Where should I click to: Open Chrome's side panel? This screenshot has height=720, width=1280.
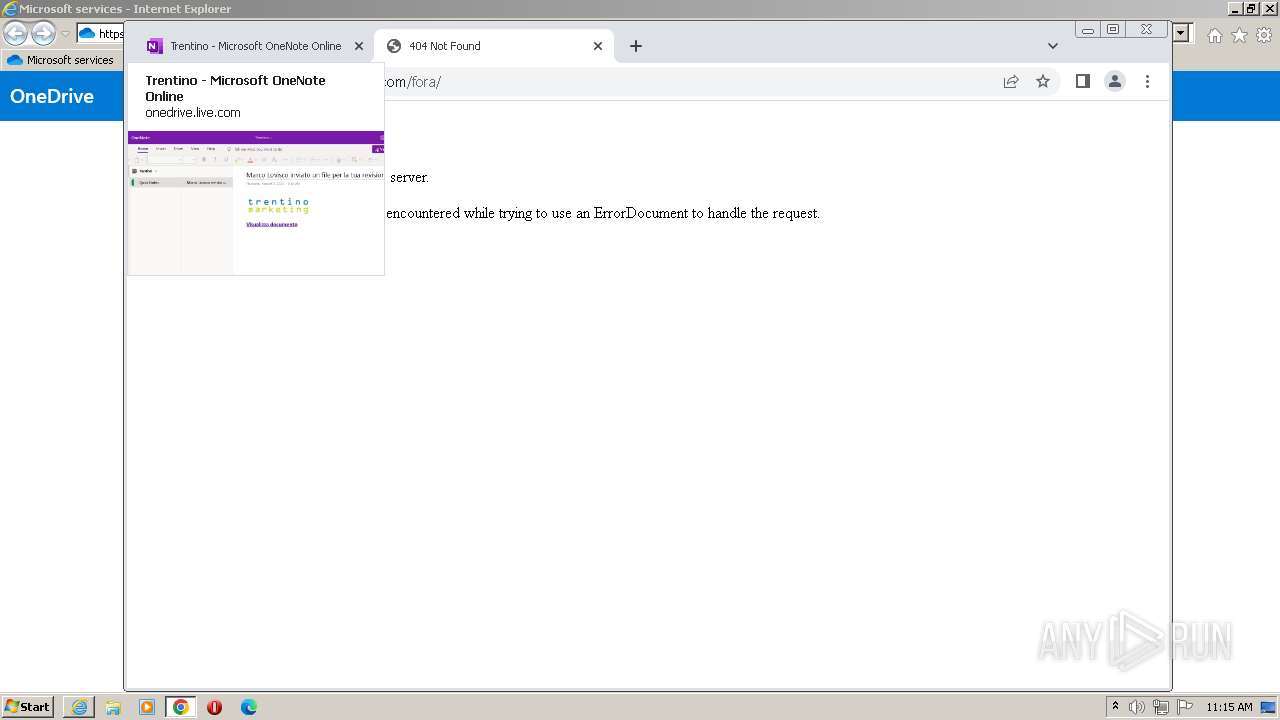1082,82
